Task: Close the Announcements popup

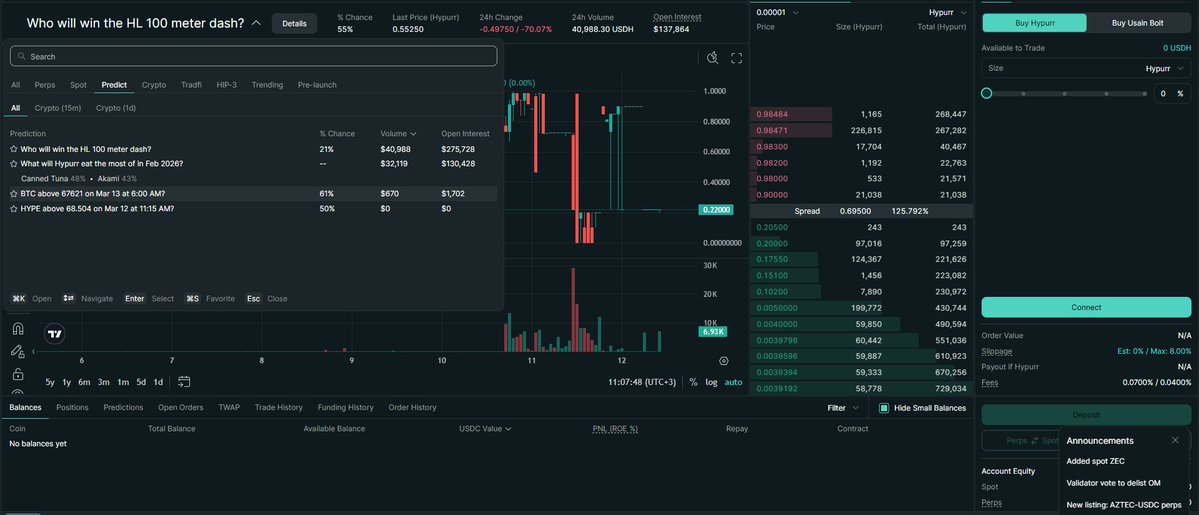Action: click(x=1175, y=440)
